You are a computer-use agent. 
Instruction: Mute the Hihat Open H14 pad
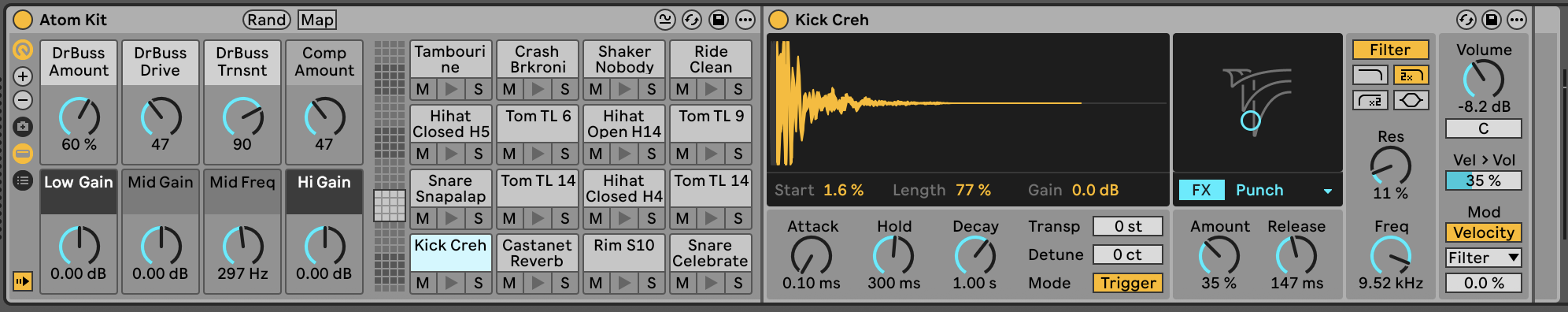tap(597, 154)
